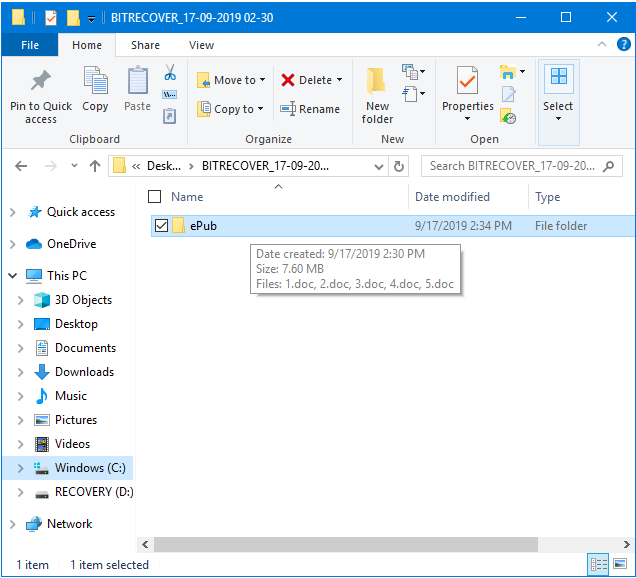The width and height of the screenshot is (636, 578).
Task: Click the Copy icon in Clipboard group
Action: click(95, 80)
